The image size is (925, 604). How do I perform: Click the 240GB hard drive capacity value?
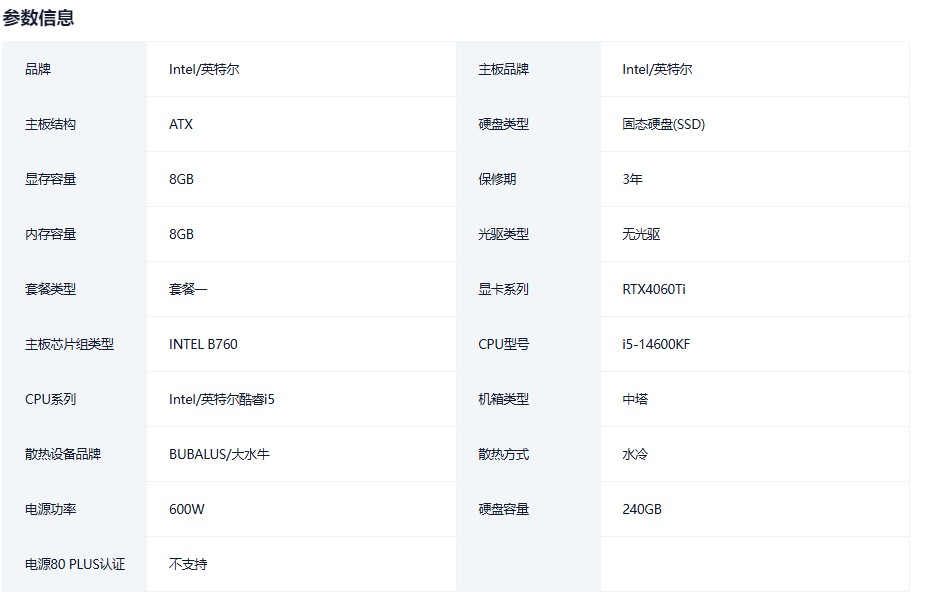(x=642, y=509)
